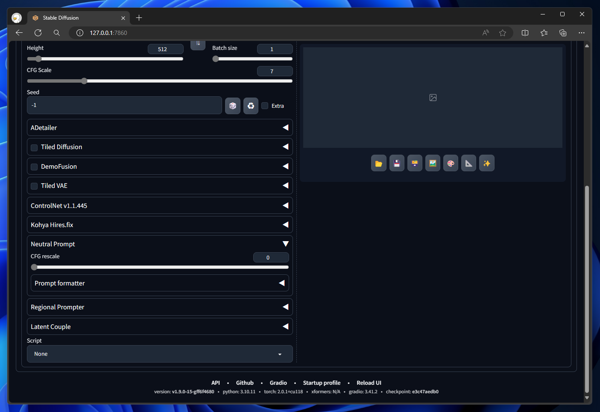600x412 pixels.
Task: Click the Seed input field
Action: click(x=124, y=105)
